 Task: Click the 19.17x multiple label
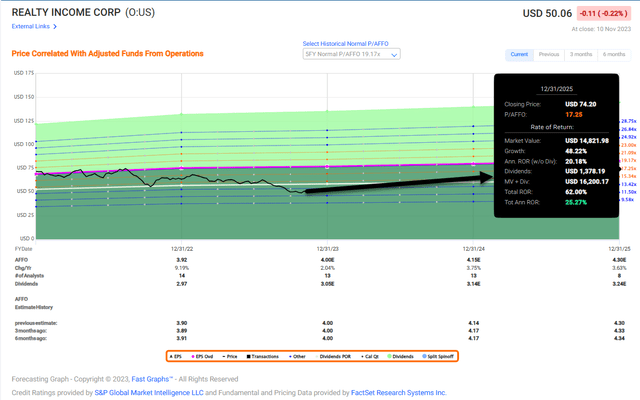629,160
